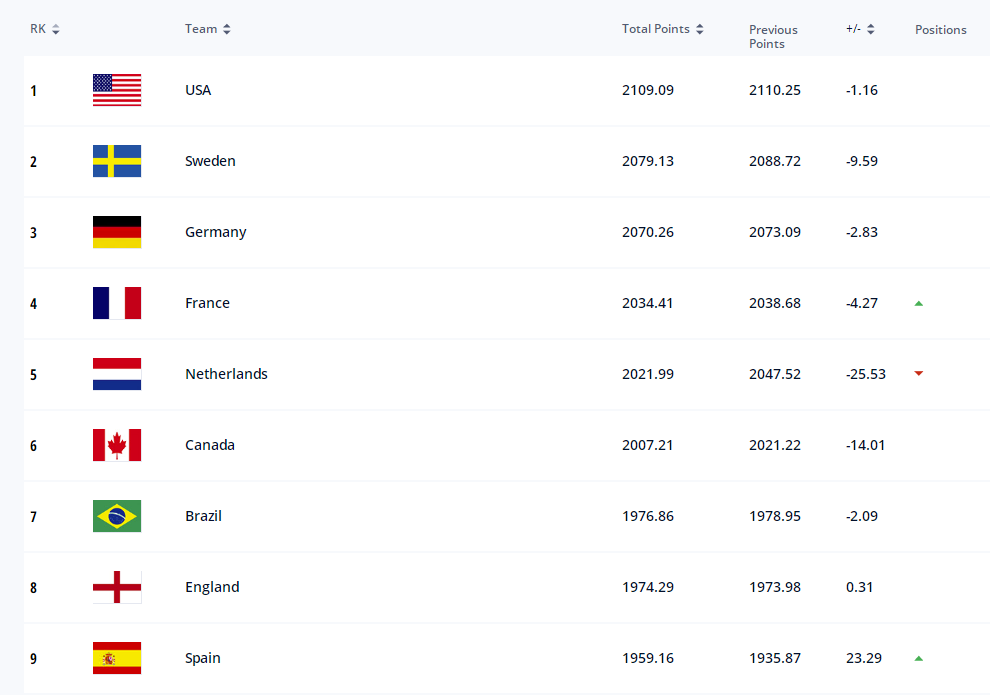990x695 pixels.
Task: Click the England flag icon
Action: [x=117, y=587]
